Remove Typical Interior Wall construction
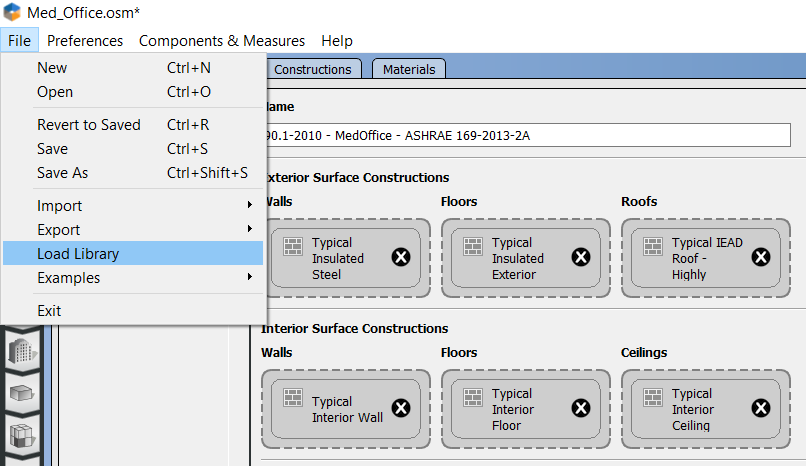This screenshot has height=466, width=806. pos(401,408)
